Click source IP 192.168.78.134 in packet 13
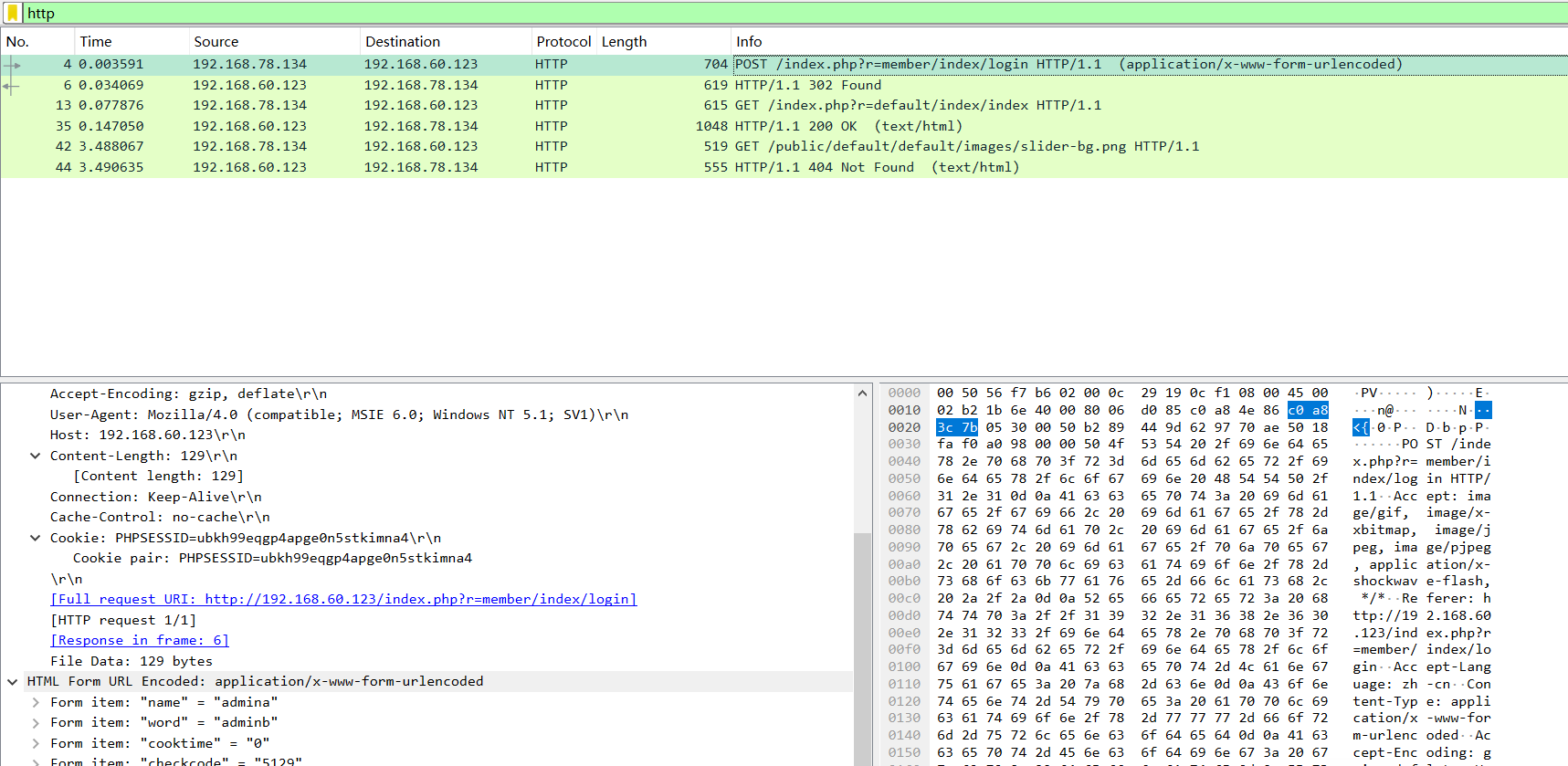This screenshot has width=1568, height=766. point(249,105)
